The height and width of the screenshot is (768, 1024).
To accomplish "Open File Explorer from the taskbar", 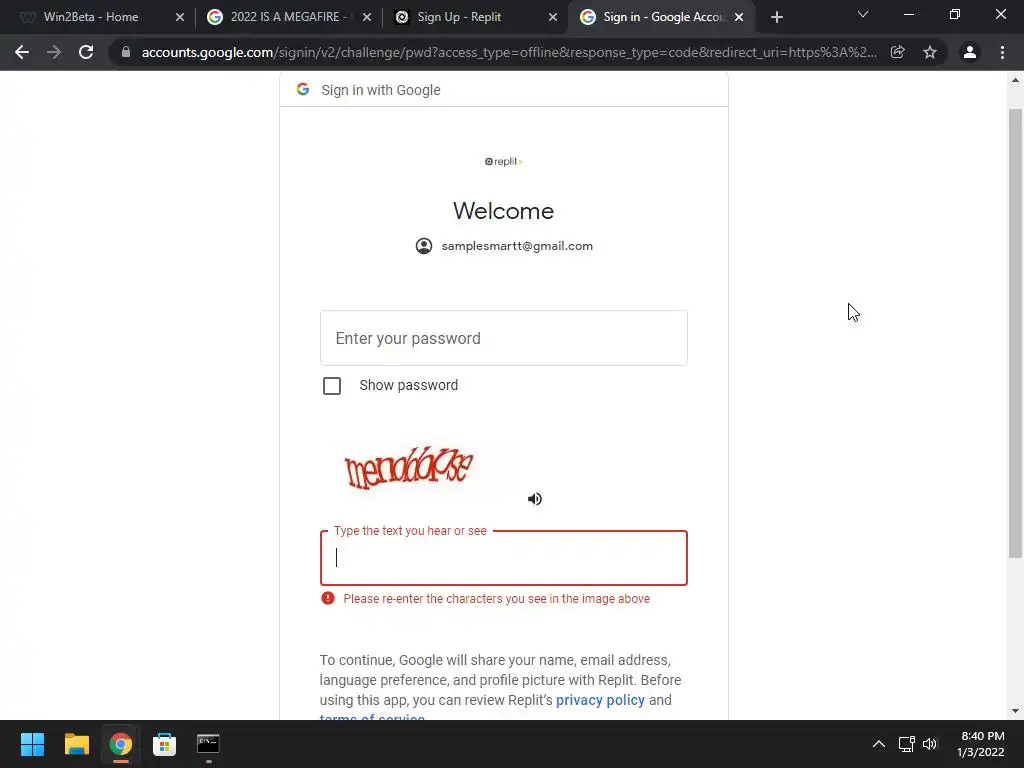I will [x=76, y=744].
